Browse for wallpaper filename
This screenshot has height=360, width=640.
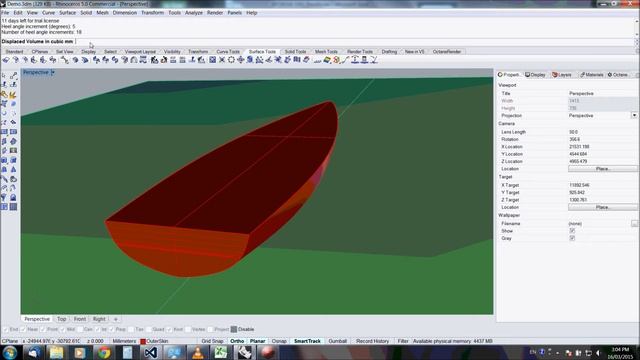[x=634, y=223]
